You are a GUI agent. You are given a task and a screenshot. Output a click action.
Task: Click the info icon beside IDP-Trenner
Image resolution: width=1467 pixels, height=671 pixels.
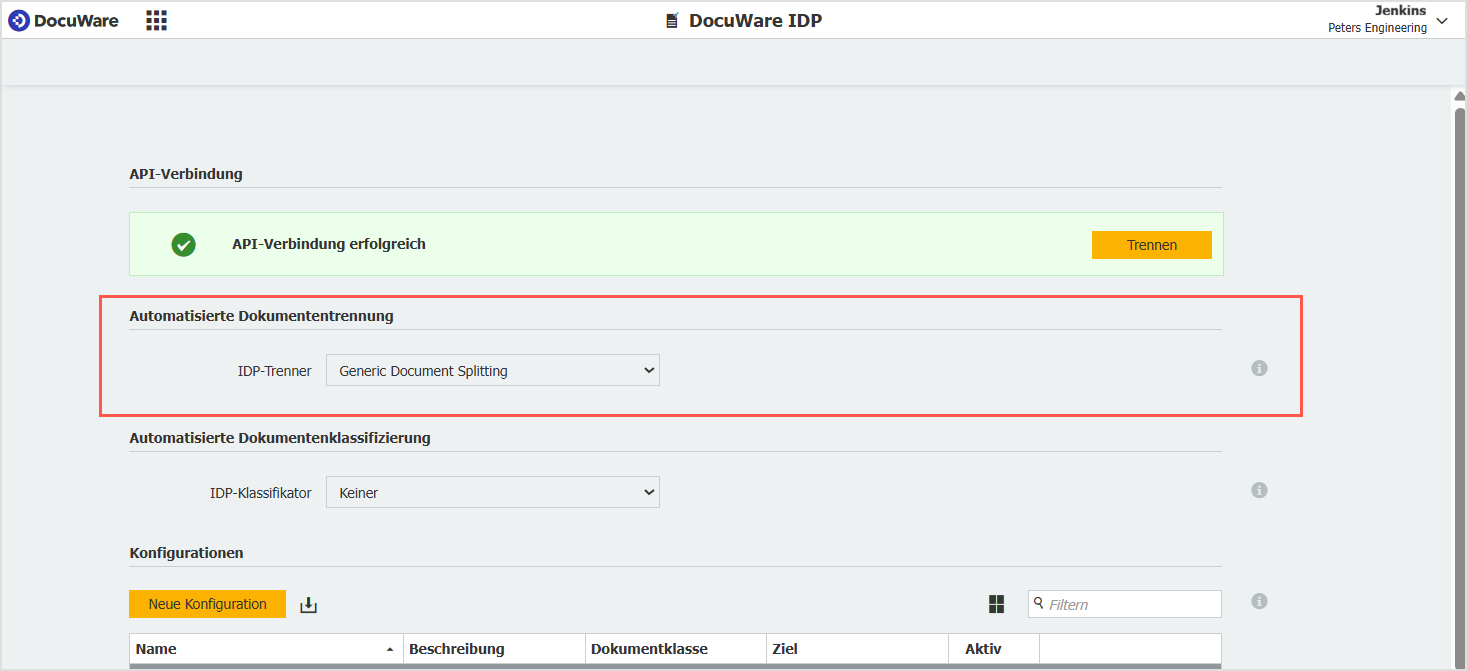1259,368
